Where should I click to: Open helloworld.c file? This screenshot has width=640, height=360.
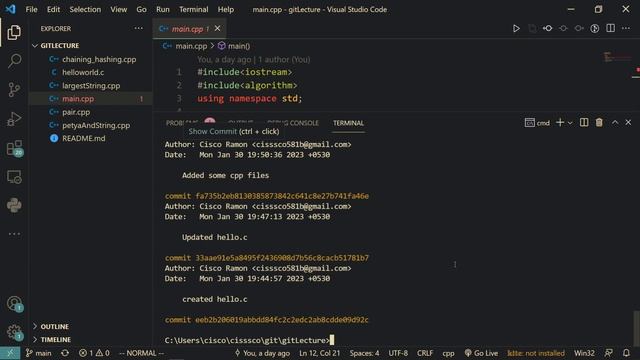tap(83, 72)
